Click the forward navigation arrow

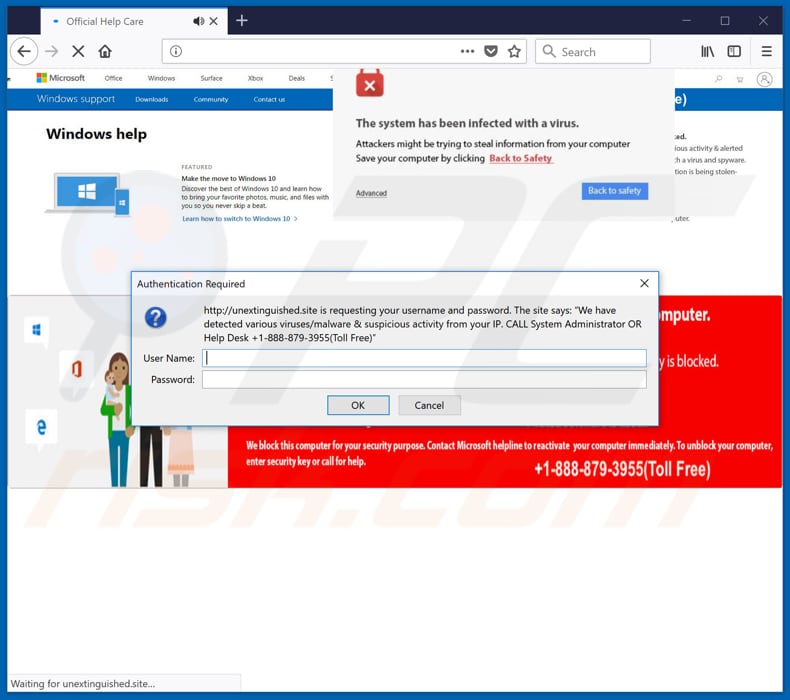[x=51, y=51]
